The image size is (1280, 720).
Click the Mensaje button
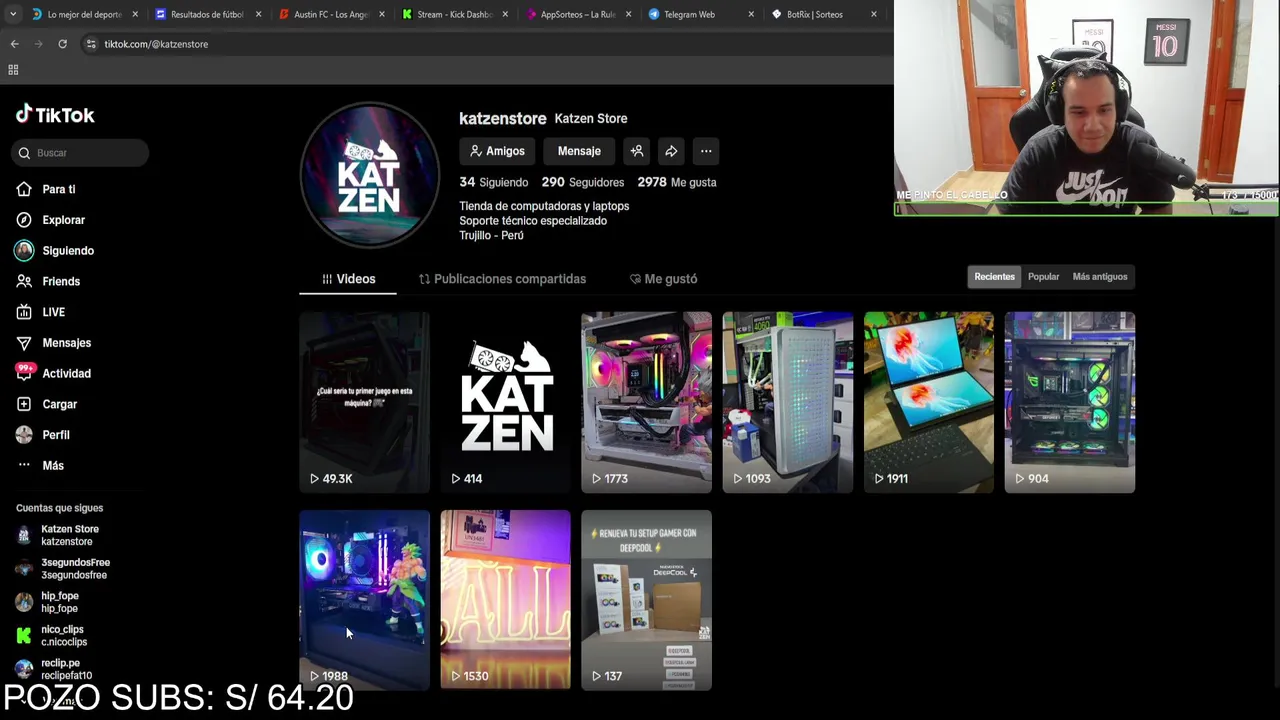[x=579, y=151]
